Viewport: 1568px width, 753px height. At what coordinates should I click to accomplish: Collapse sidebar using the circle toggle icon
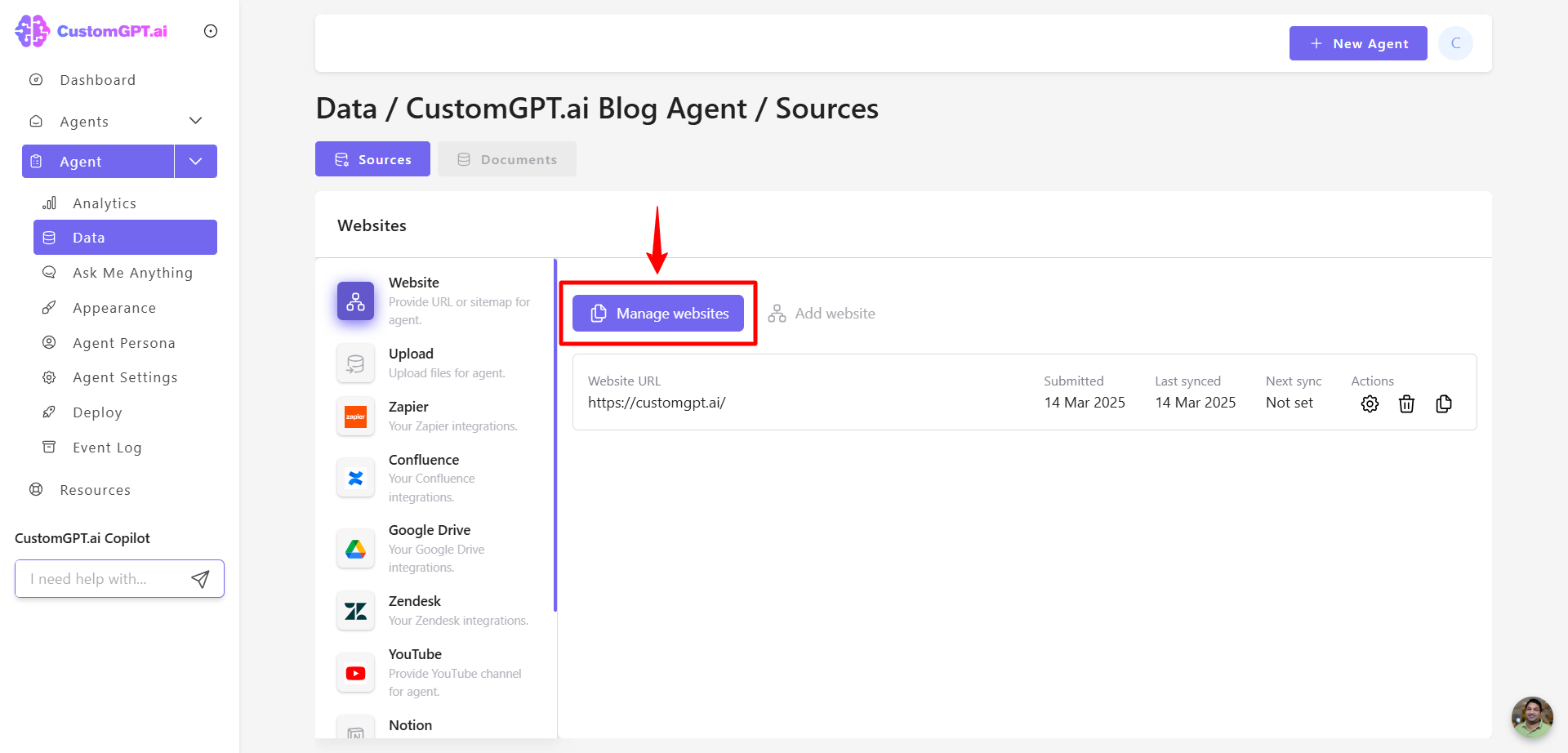point(211,31)
